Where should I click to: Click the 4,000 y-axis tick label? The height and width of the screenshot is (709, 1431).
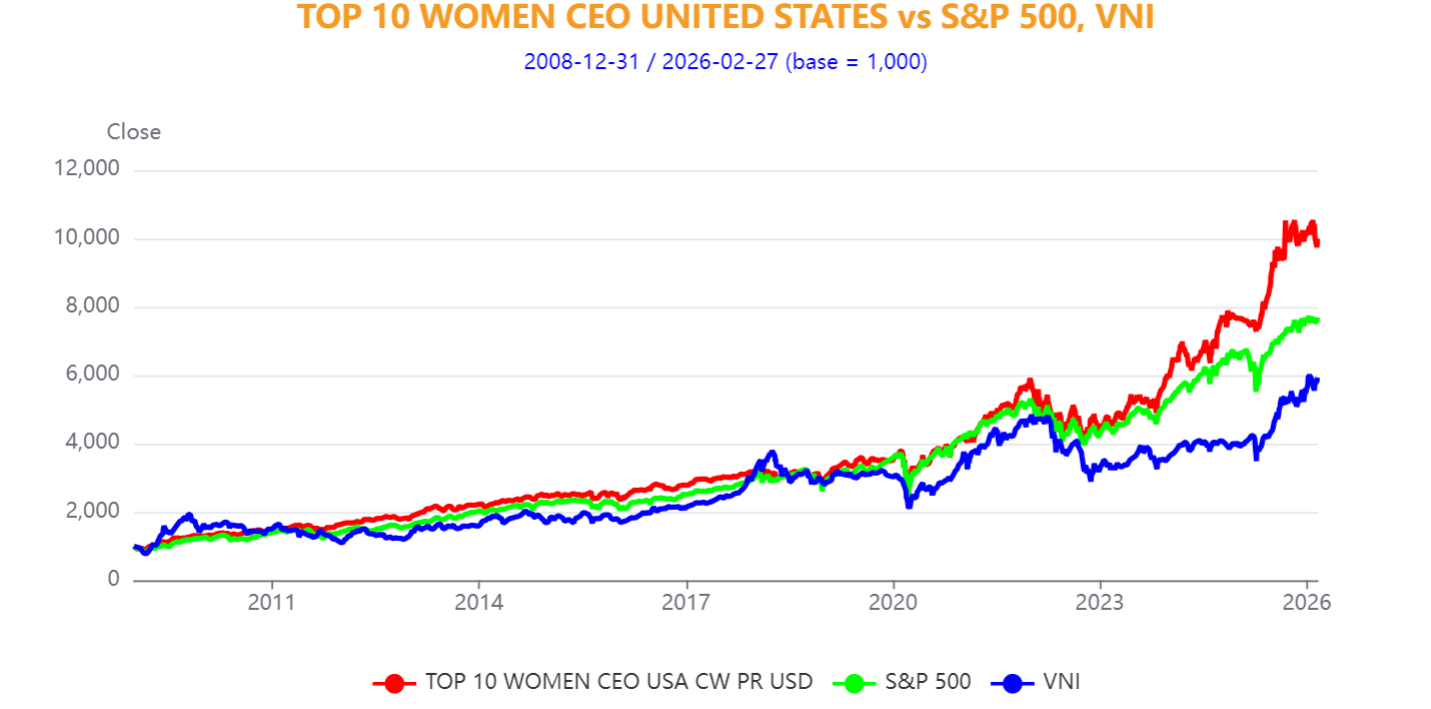(91, 443)
